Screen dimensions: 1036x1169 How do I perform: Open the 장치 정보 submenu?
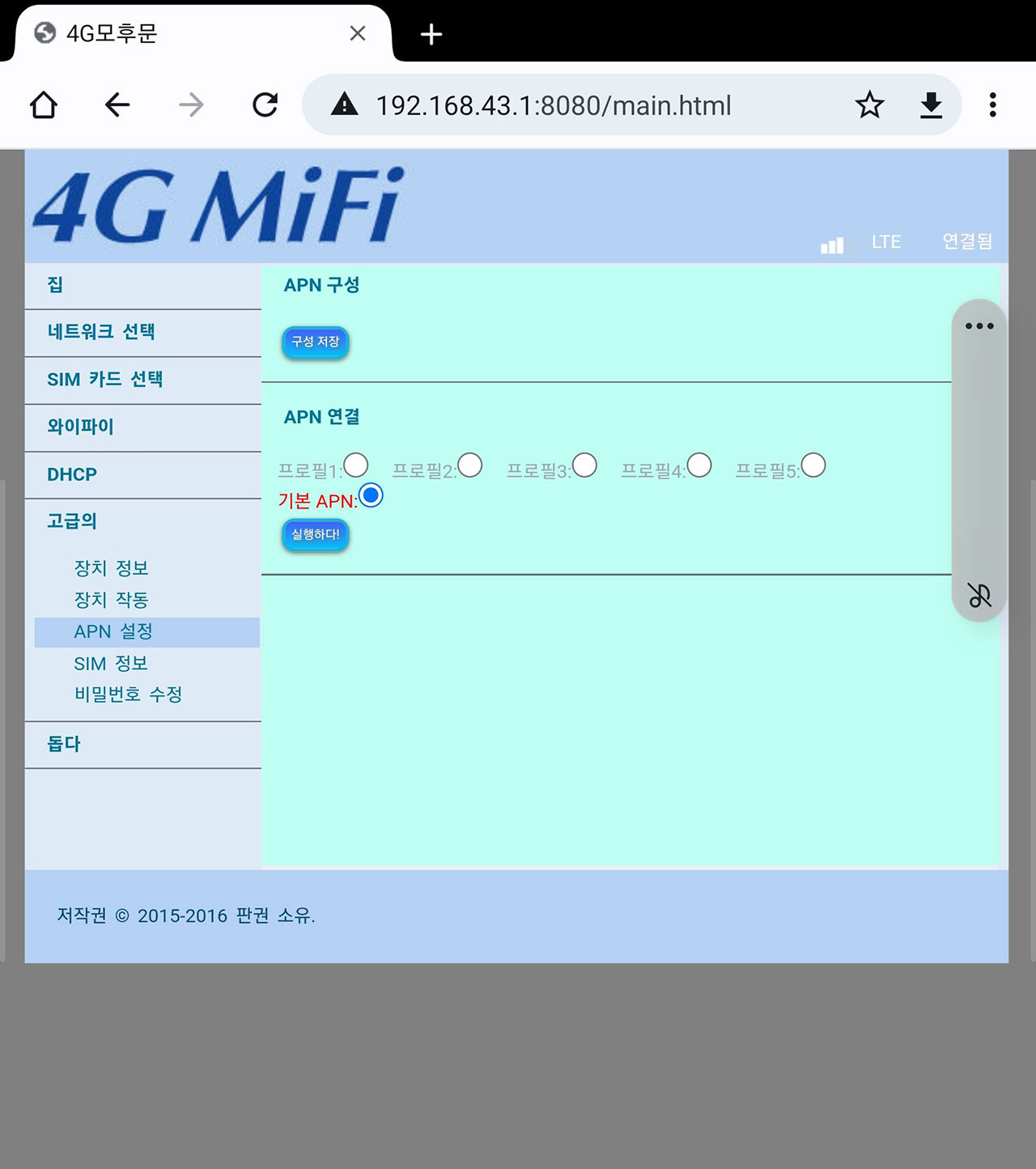pyautogui.click(x=112, y=568)
